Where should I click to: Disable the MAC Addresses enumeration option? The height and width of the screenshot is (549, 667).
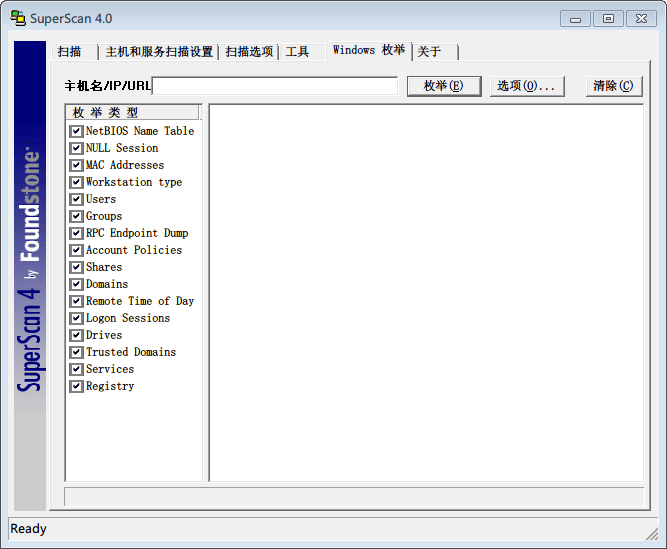76,165
